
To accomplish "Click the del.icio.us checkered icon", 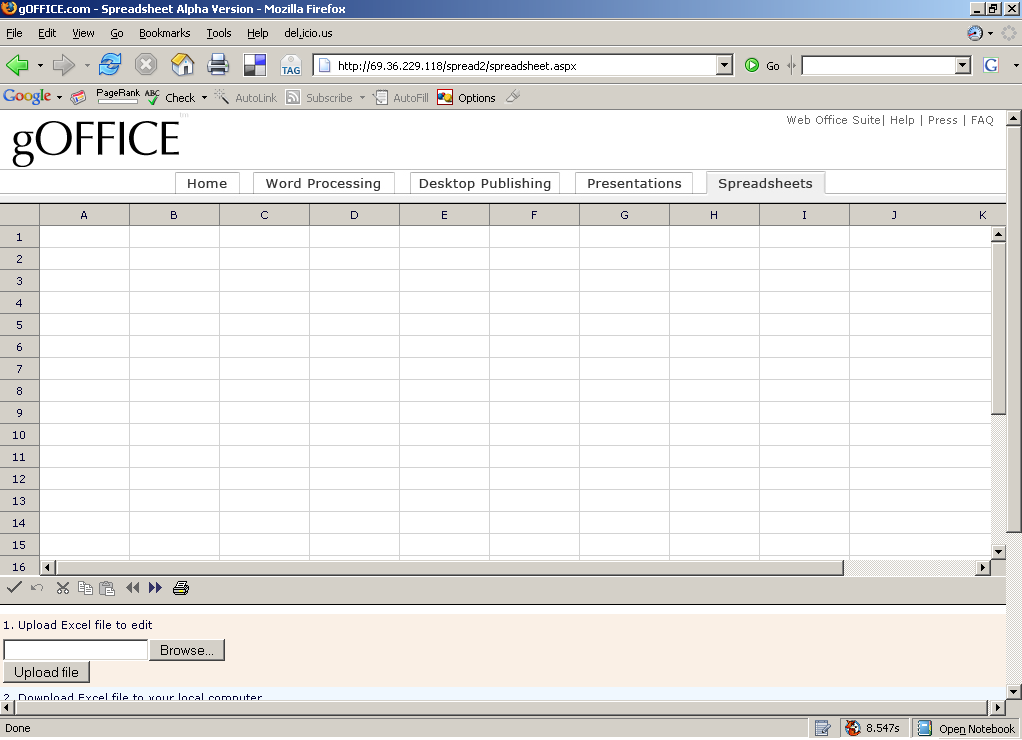I will (255, 65).
